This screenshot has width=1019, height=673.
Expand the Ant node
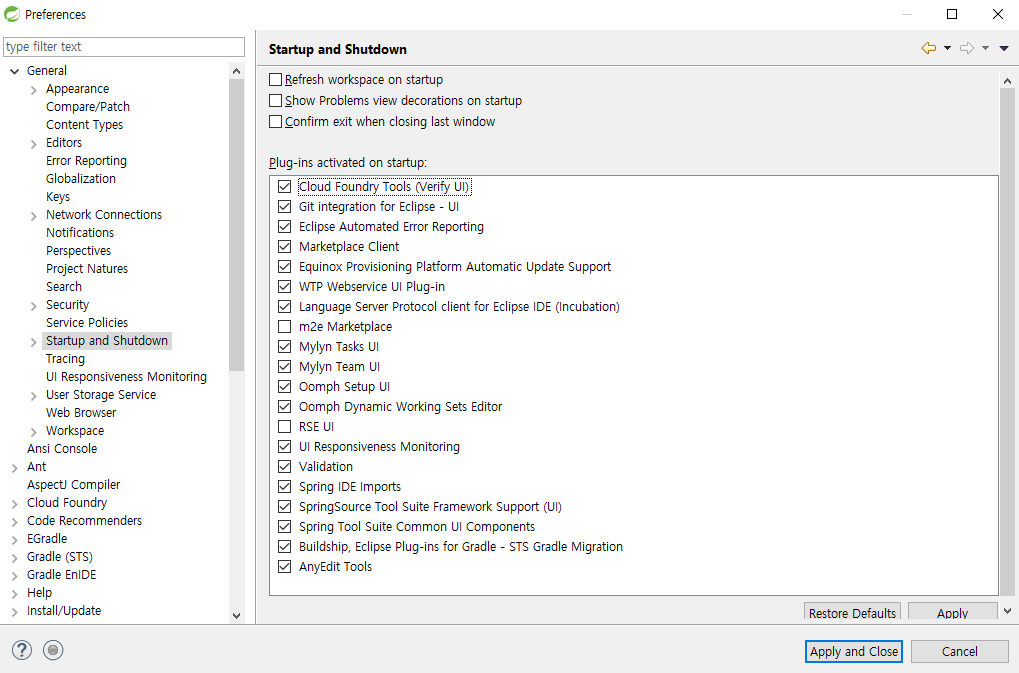(x=14, y=468)
